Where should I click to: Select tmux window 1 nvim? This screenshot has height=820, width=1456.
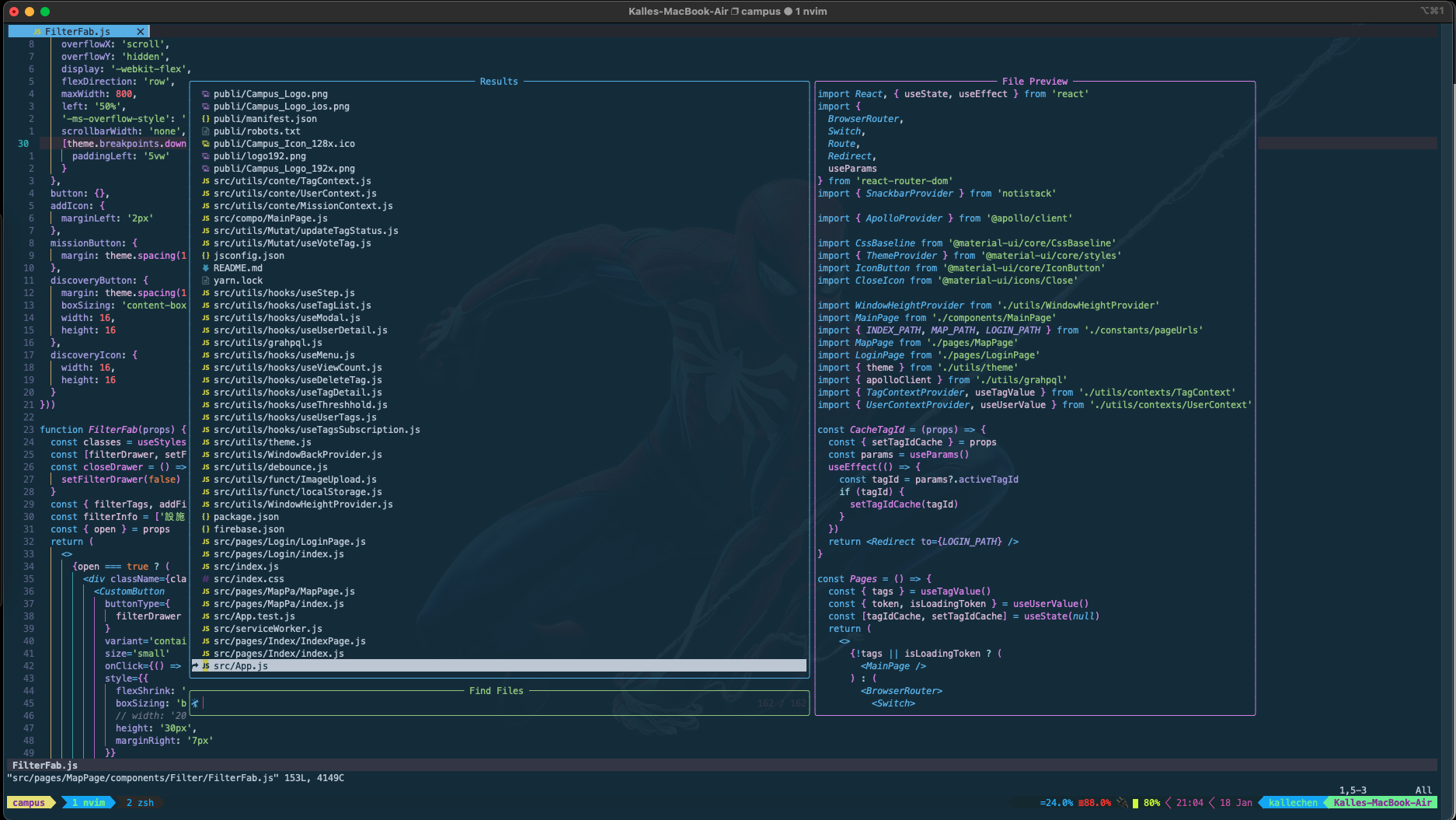point(89,803)
